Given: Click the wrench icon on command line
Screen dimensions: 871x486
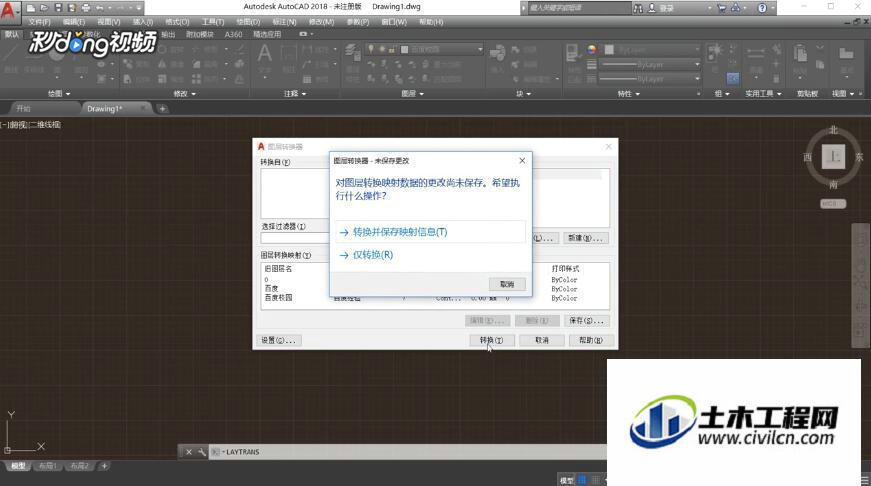Looking at the screenshot, I should (x=202, y=452).
